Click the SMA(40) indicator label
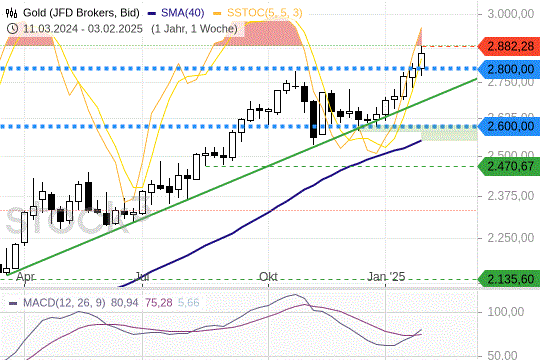The height and width of the screenshot is (360, 540). [x=183, y=13]
